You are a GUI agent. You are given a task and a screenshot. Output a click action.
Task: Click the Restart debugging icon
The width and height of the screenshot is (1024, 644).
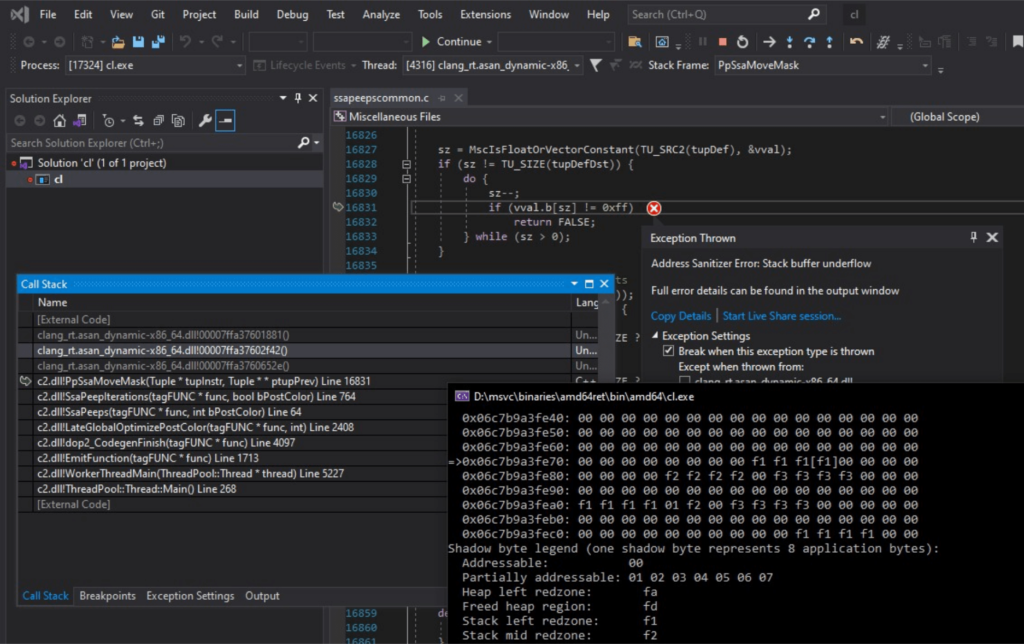742,42
